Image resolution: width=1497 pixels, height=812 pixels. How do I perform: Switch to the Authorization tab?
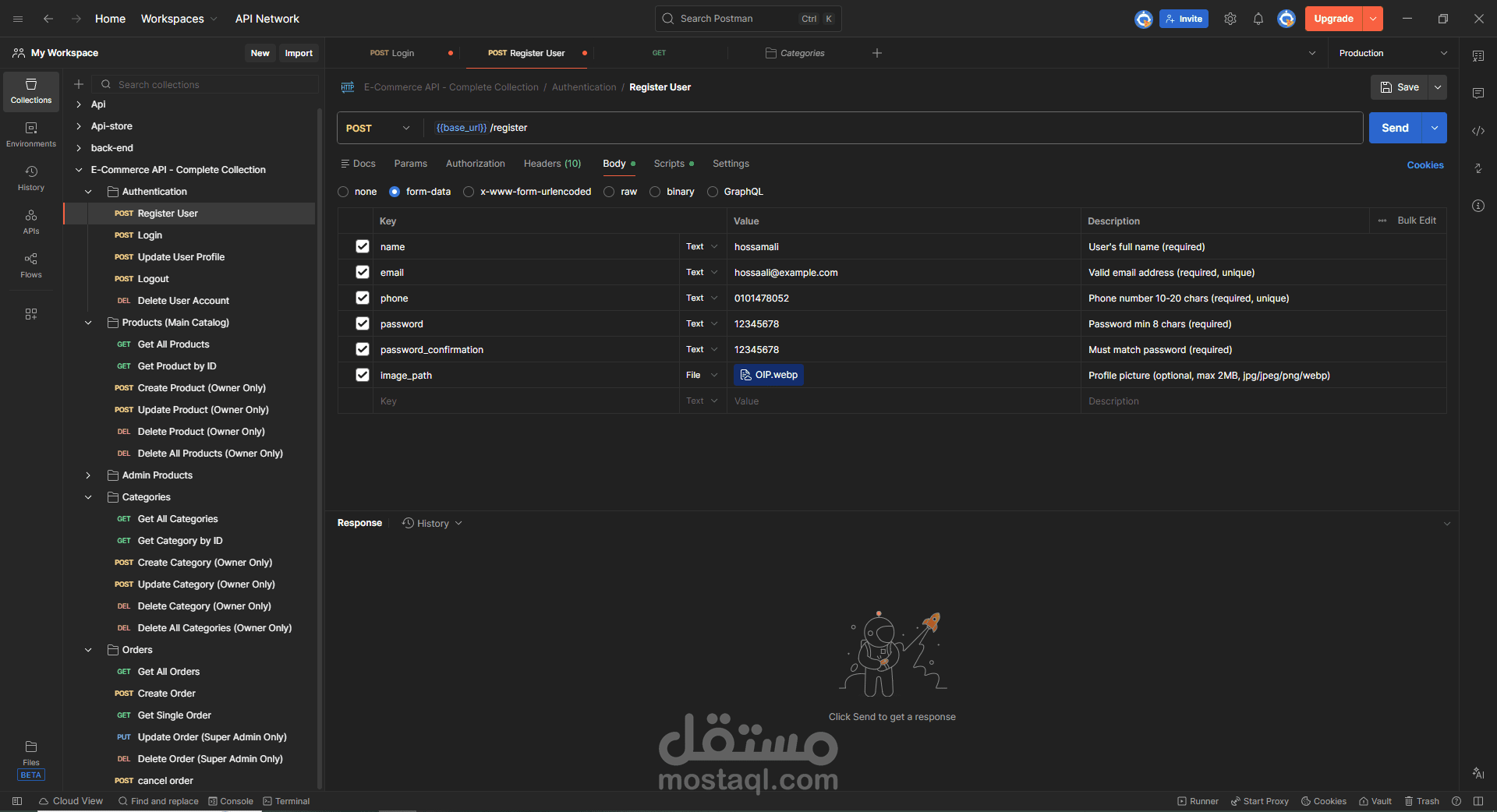pyautogui.click(x=476, y=164)
